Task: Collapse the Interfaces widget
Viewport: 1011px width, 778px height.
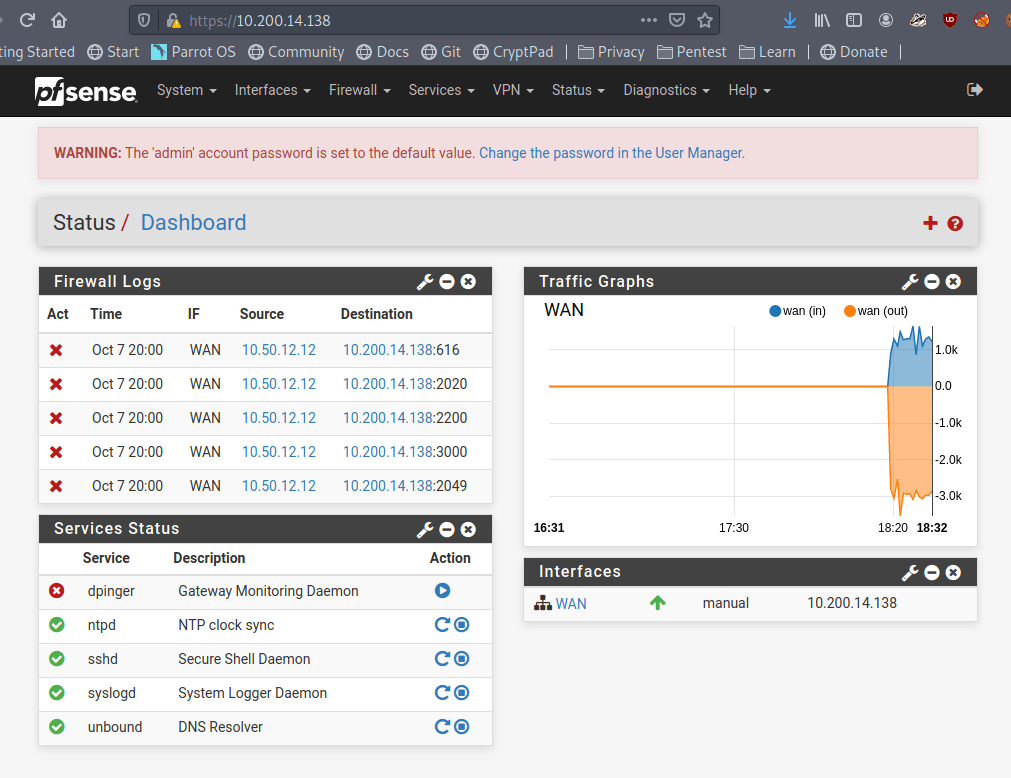Action: click(932, 572)
